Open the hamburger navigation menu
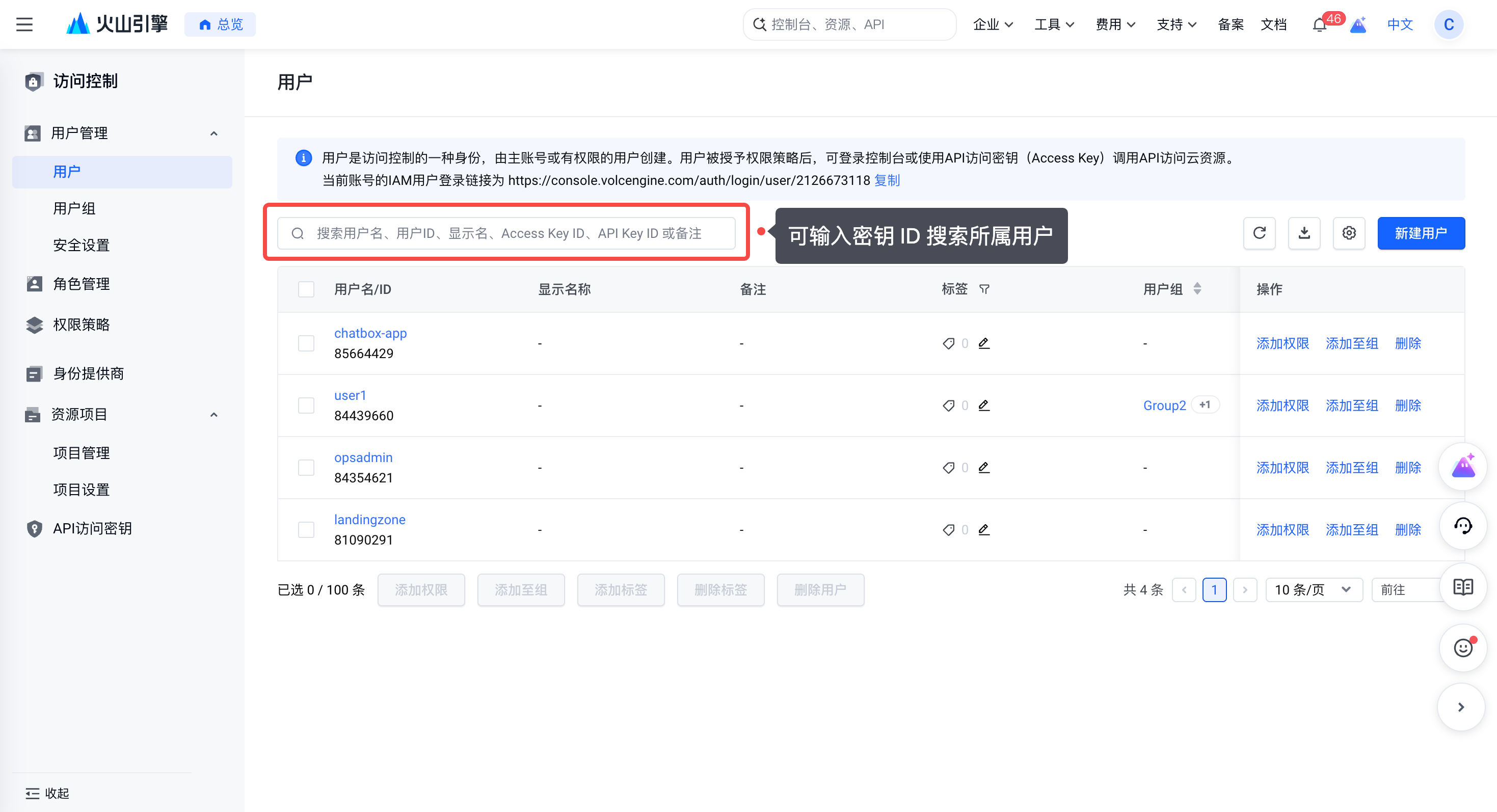Image resolution: width=1497 pixels, height=812 pixels. click(x=24, y=24)
